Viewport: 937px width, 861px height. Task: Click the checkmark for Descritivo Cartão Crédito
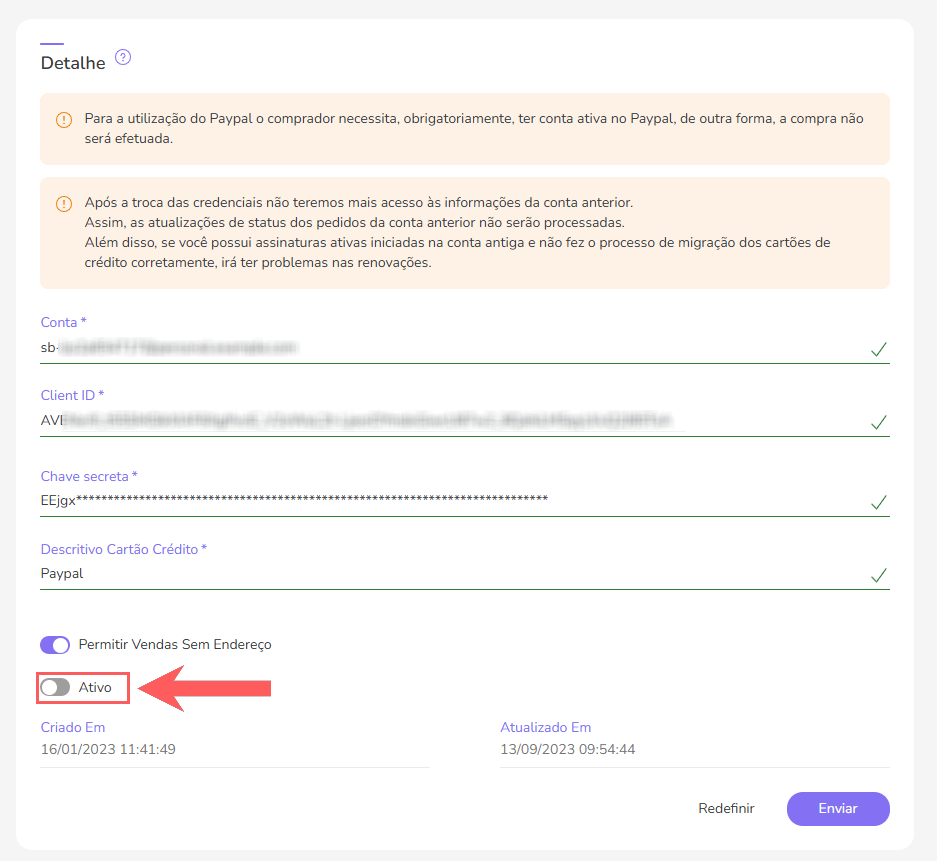[x=878, y=577]
